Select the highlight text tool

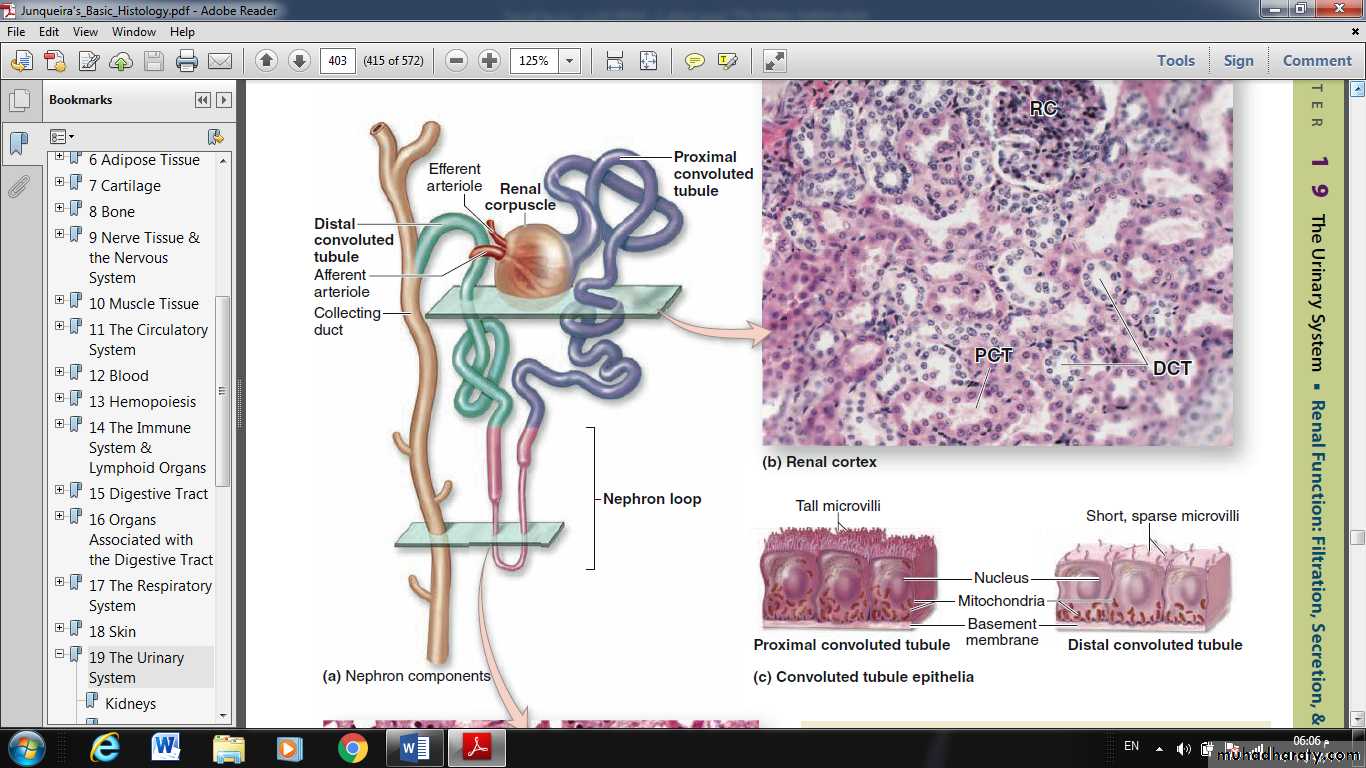coord(727,61)
